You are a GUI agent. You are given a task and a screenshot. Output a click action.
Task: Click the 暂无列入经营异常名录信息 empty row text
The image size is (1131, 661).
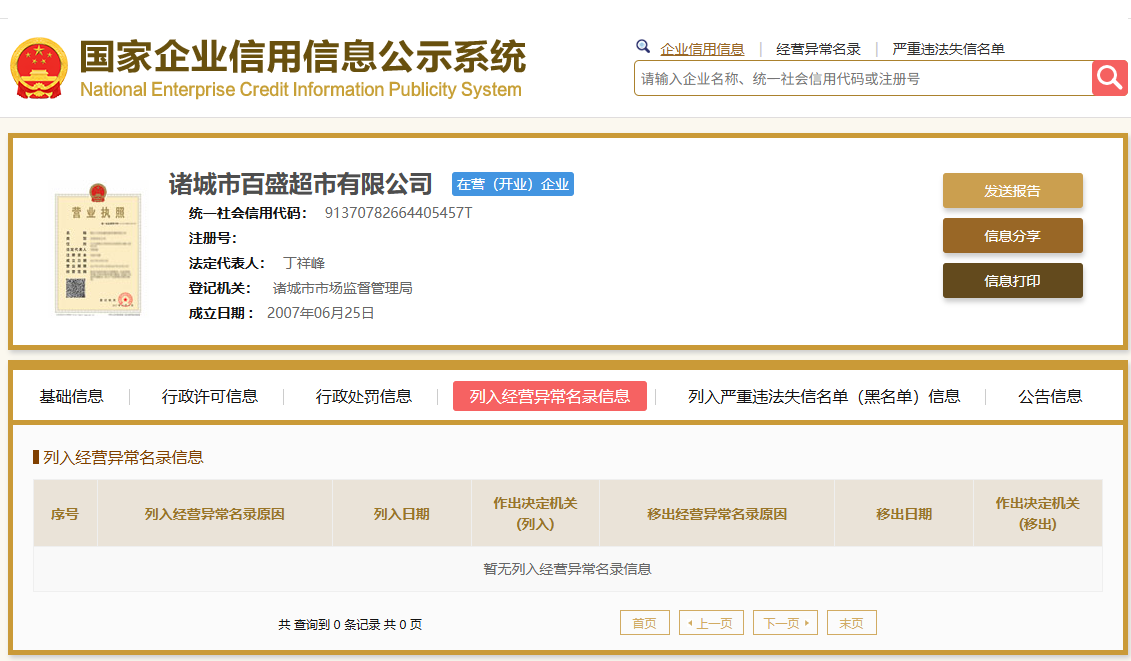568,569
